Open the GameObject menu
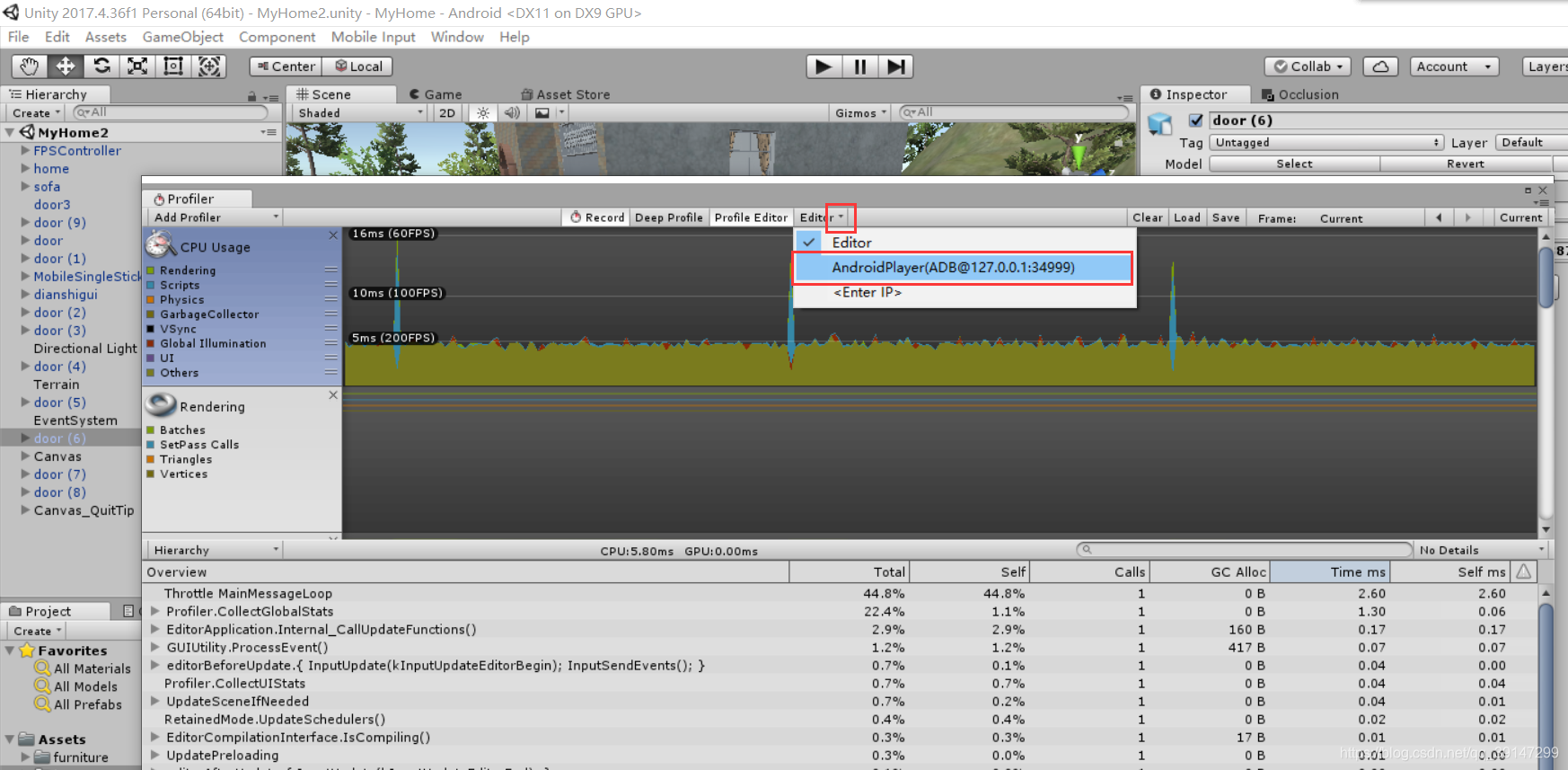1568x770 pixels. (183, 37)
